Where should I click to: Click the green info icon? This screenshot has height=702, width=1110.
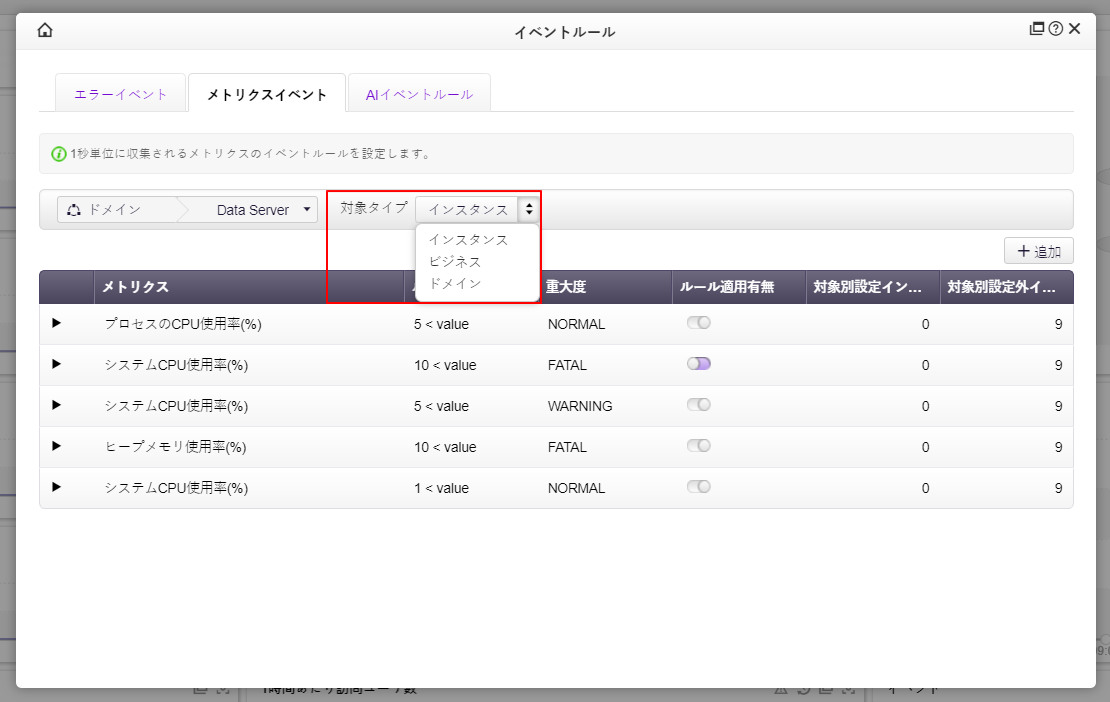(x=59, y=154)
